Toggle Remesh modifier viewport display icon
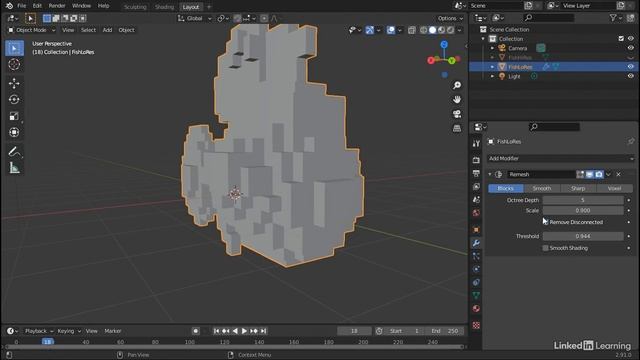This screenshot has height=360, width=640. point(589,174)
